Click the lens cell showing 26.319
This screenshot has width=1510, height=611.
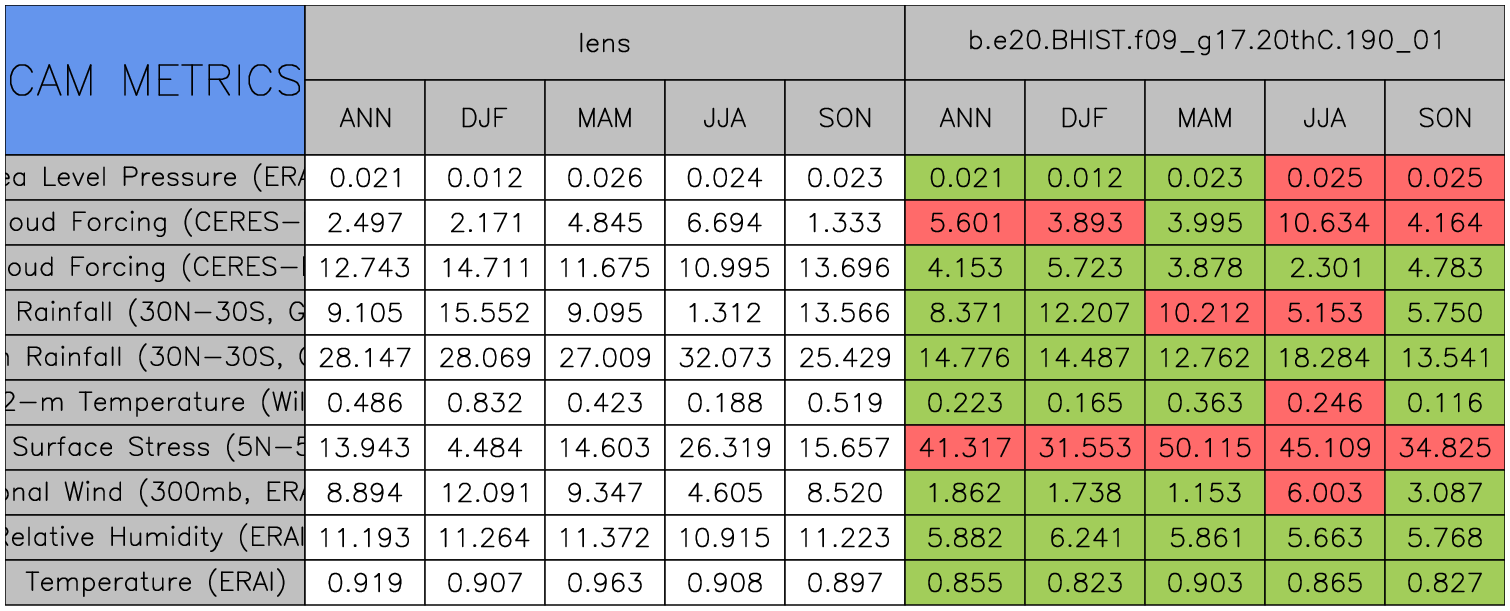(x=725, y=447)
